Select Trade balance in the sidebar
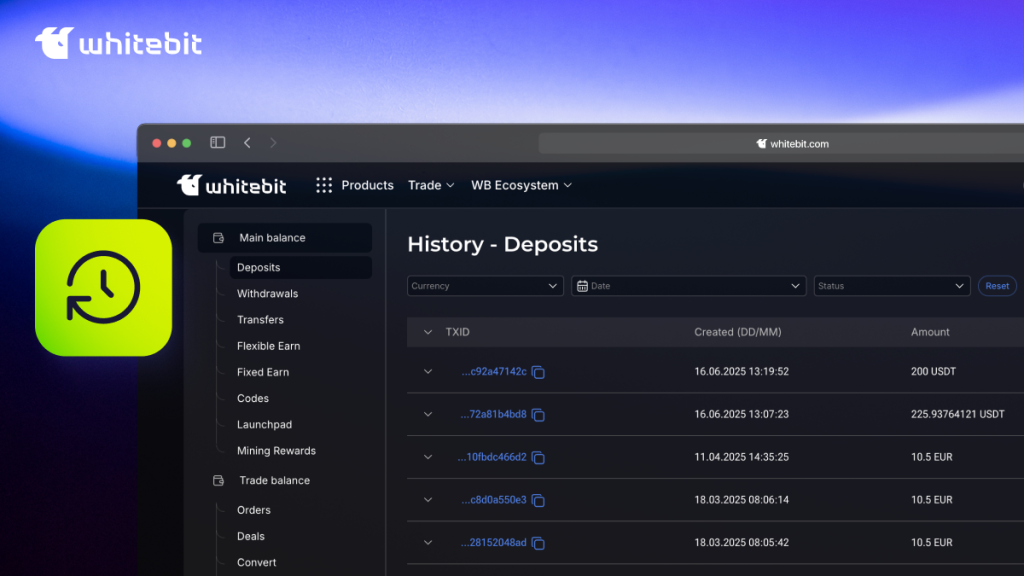 pos(274,481)
